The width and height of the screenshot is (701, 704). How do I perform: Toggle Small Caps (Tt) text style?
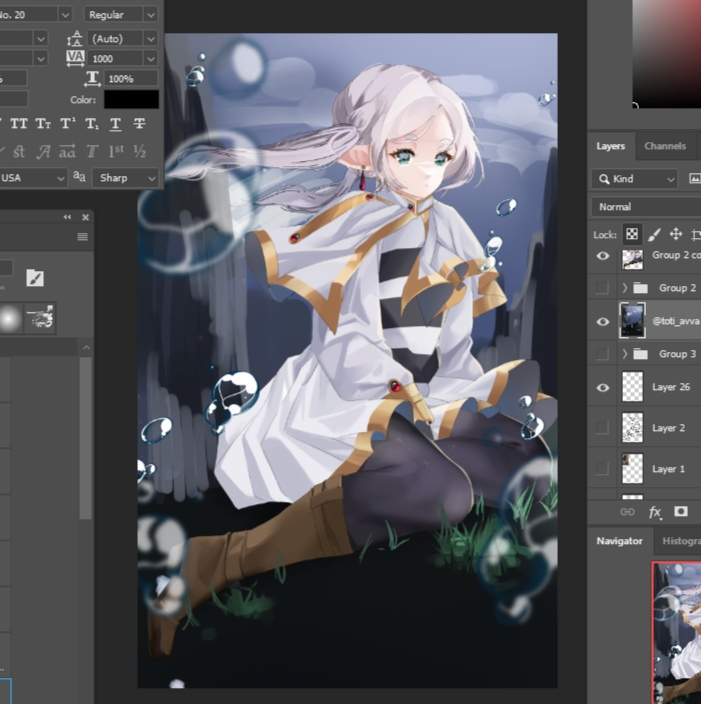click(x=43, y=124)
